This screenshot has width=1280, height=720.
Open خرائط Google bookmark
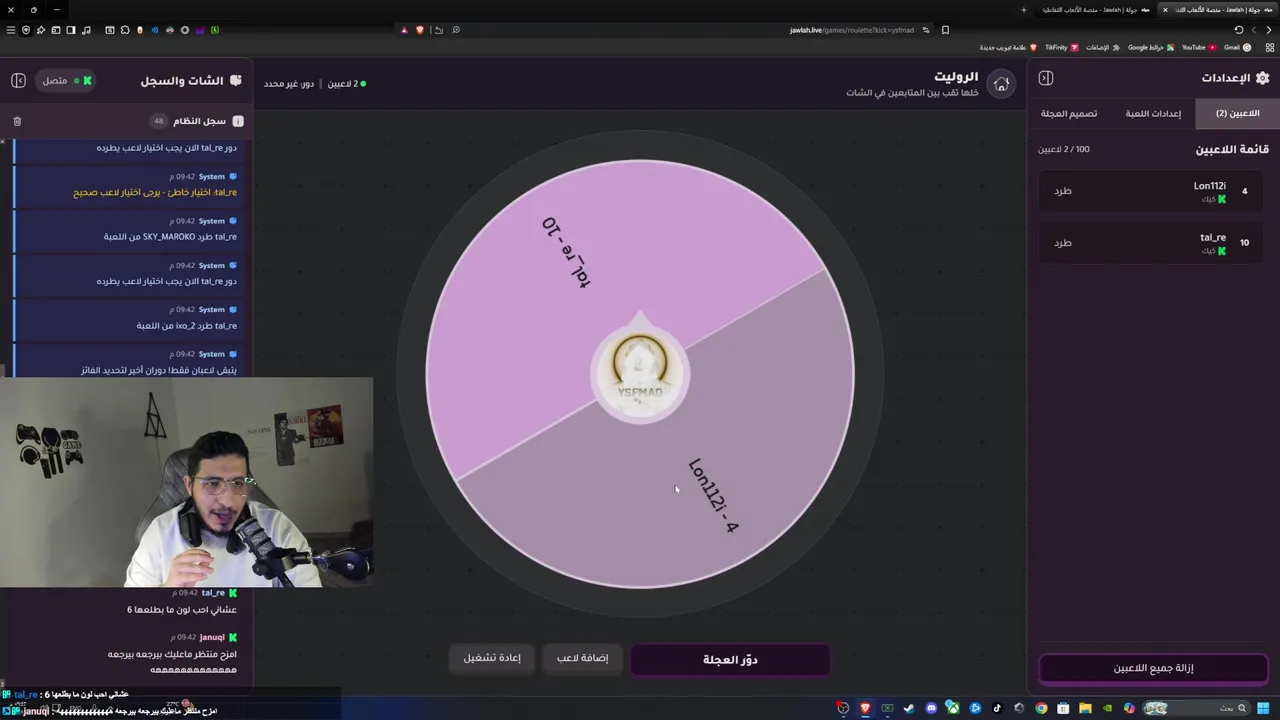[x=1151, y=47]
